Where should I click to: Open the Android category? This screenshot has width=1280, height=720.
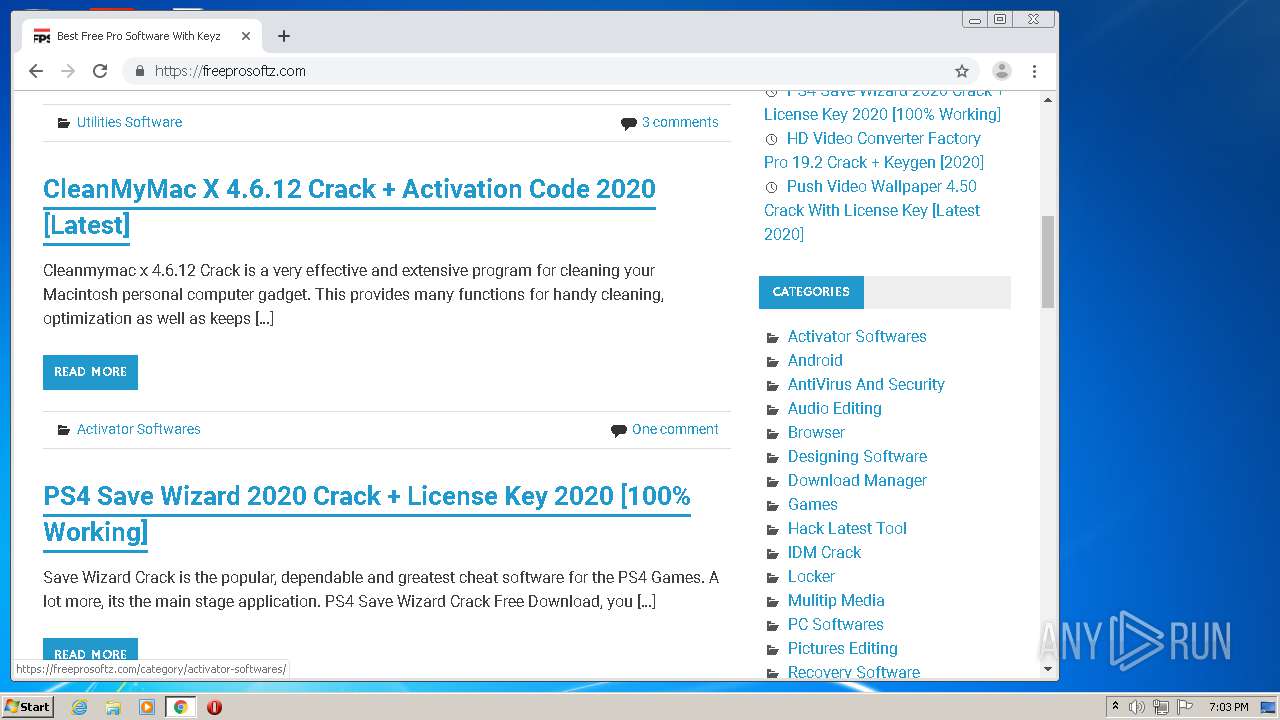815,360
